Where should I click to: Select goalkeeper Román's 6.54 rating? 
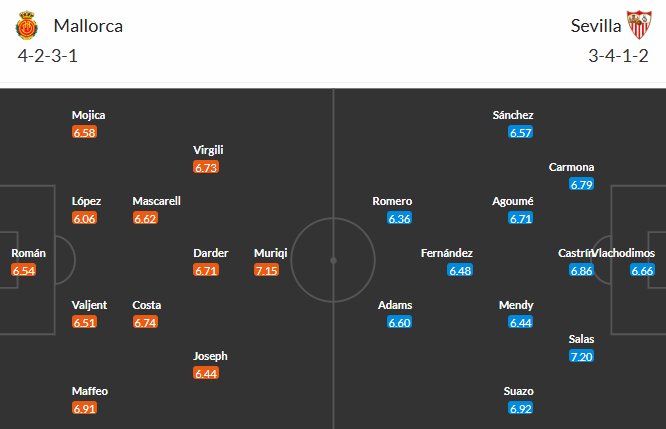pos(24,270)
